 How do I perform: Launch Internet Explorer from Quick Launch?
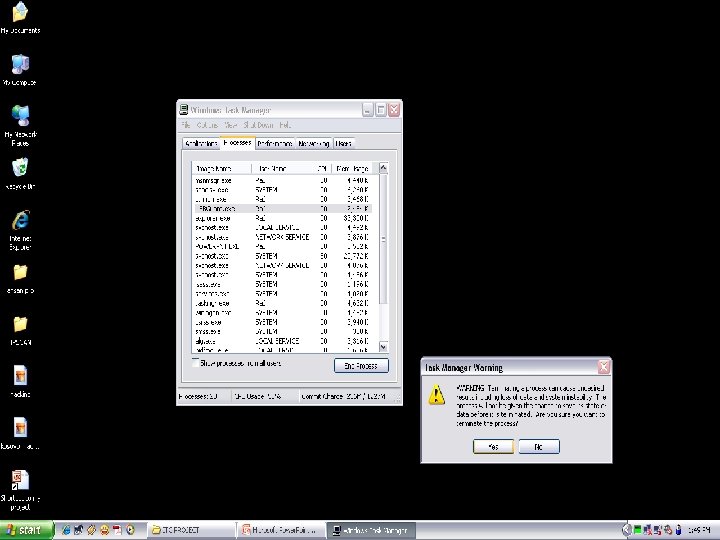click(x=66, y=530)
